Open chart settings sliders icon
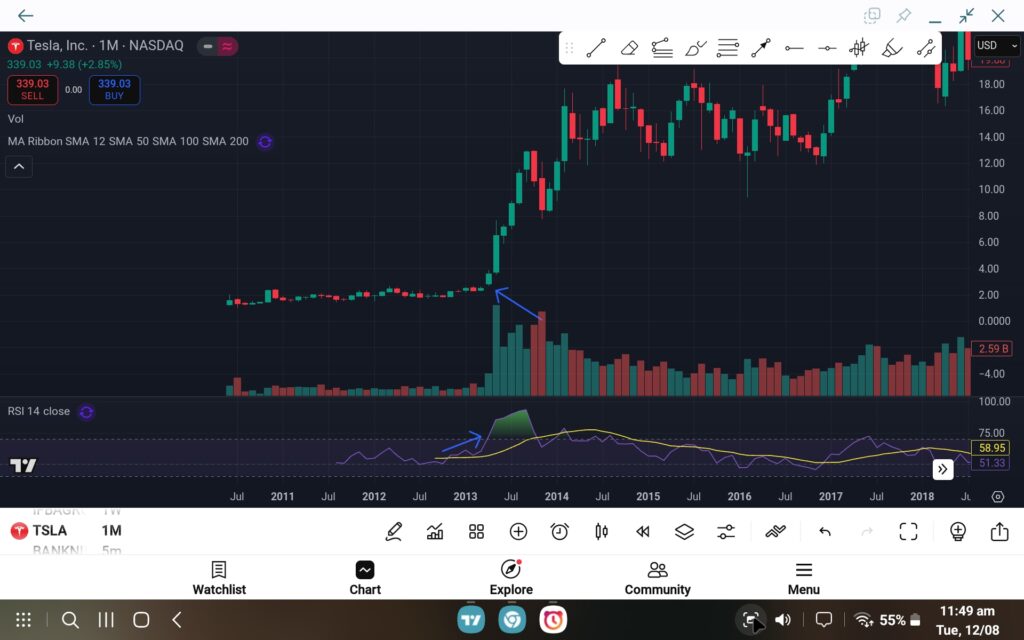Viewport: 1024px width, 640px height. tap(726, 532)
